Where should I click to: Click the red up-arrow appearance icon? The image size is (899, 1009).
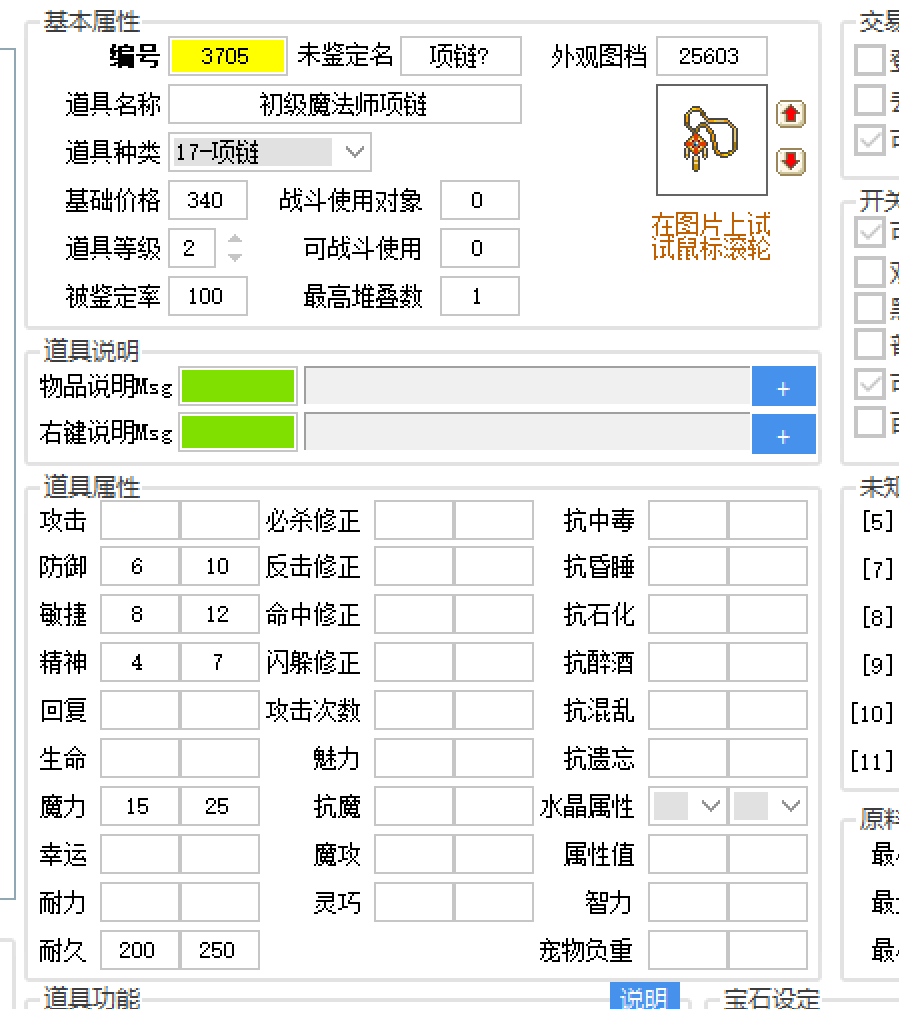pyautogui.click(x=791, y=115)
